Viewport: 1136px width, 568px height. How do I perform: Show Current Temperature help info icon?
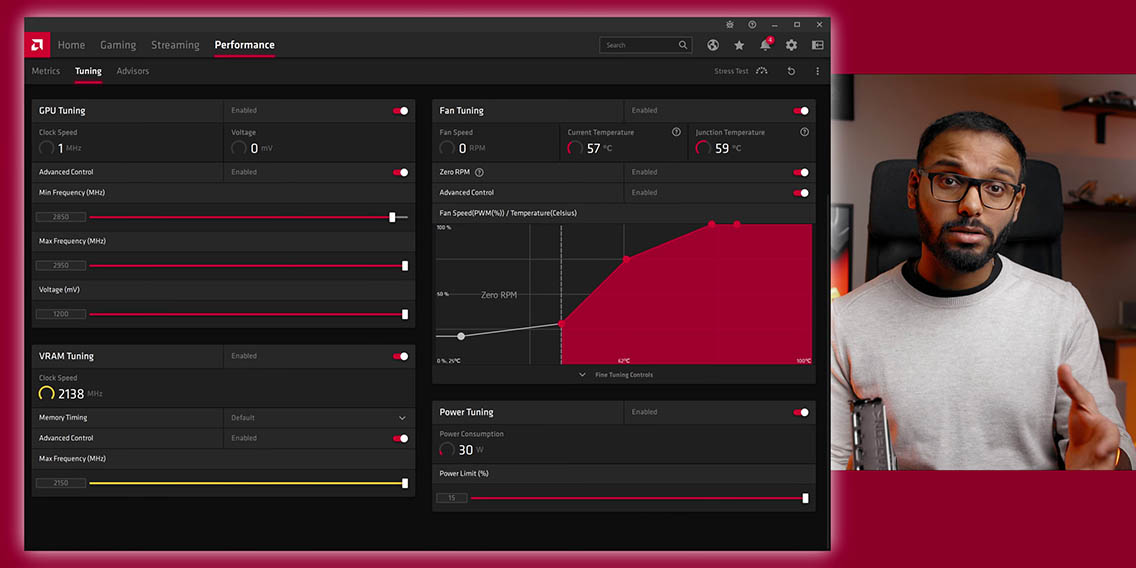pos(676,132)
